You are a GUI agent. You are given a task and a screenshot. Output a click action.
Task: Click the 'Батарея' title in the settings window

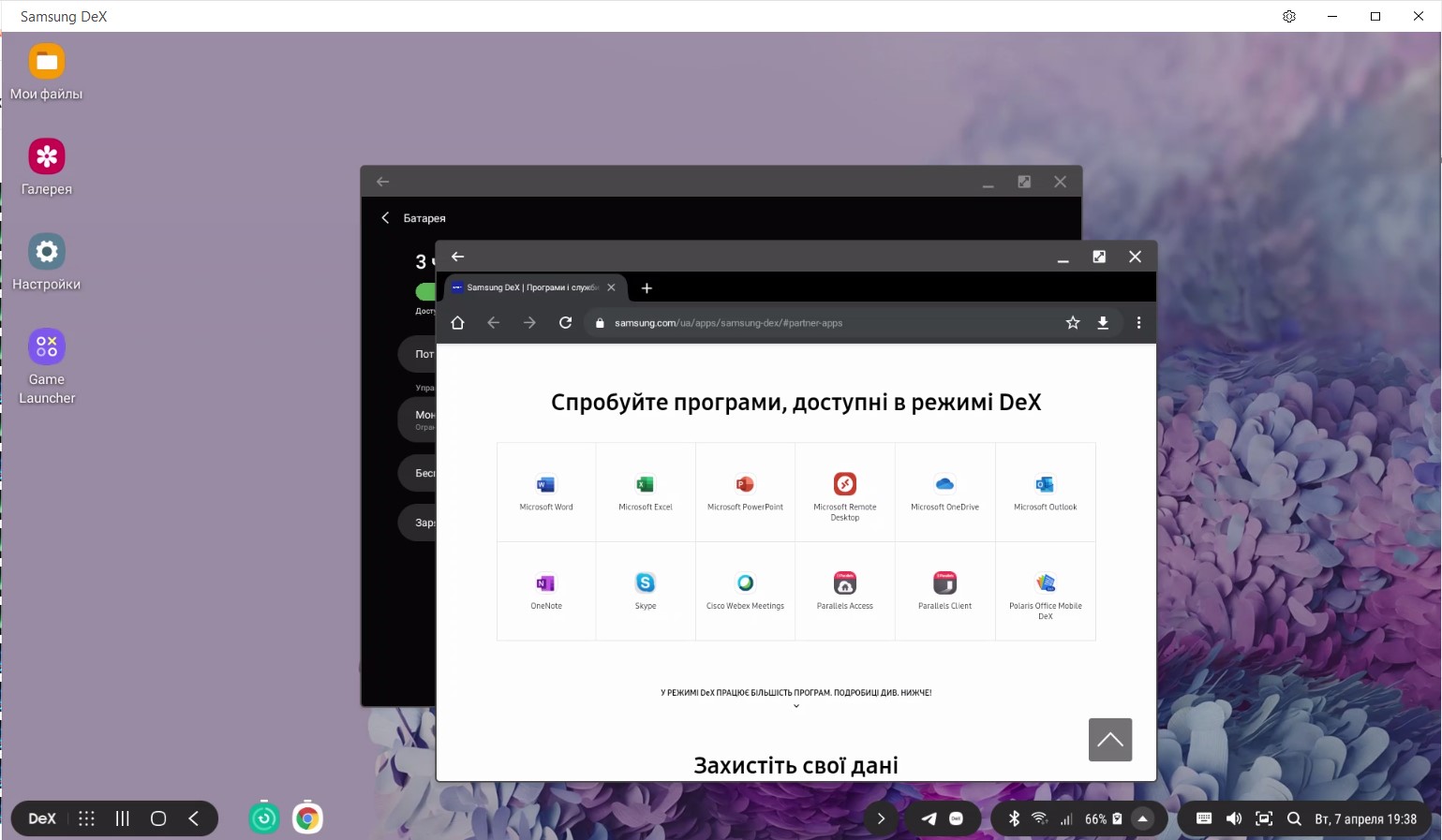click(424, 218)
